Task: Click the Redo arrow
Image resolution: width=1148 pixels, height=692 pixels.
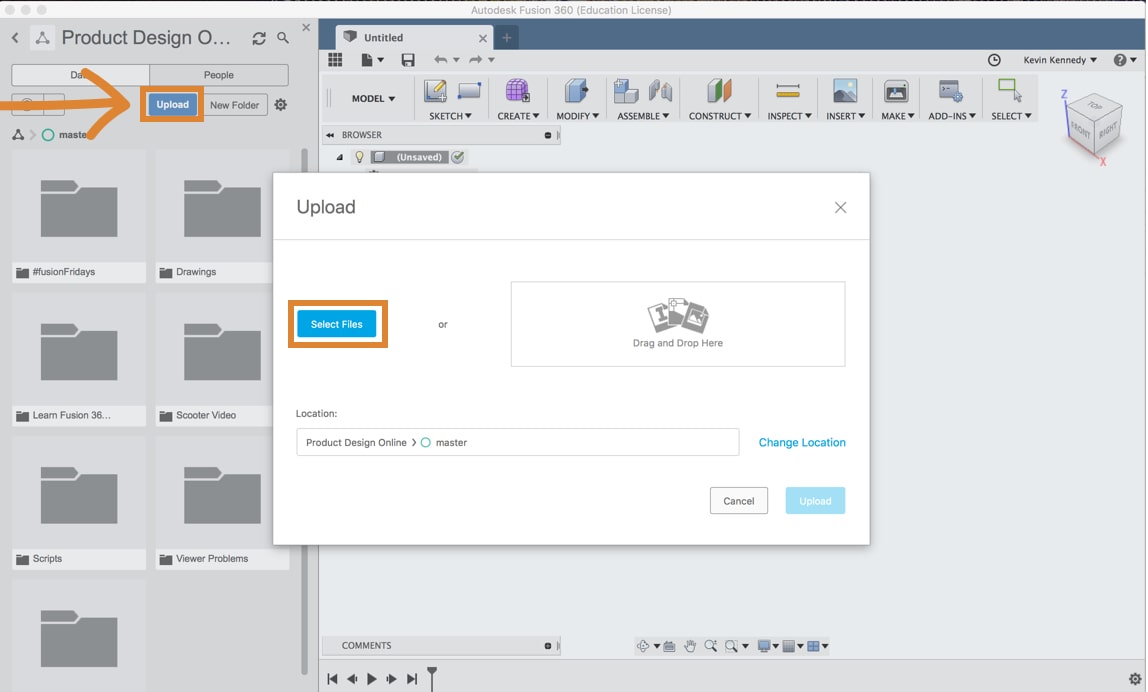Action: click(x=476, y=60)
